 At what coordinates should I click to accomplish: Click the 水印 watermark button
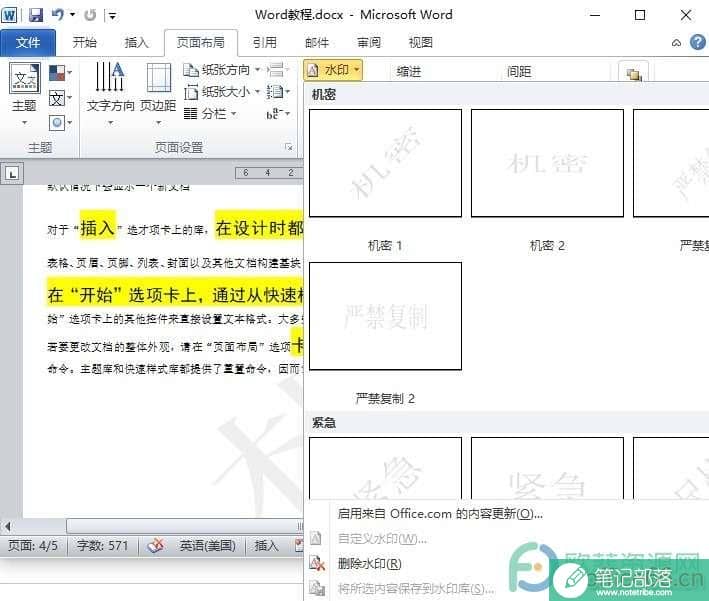(333, 70)
